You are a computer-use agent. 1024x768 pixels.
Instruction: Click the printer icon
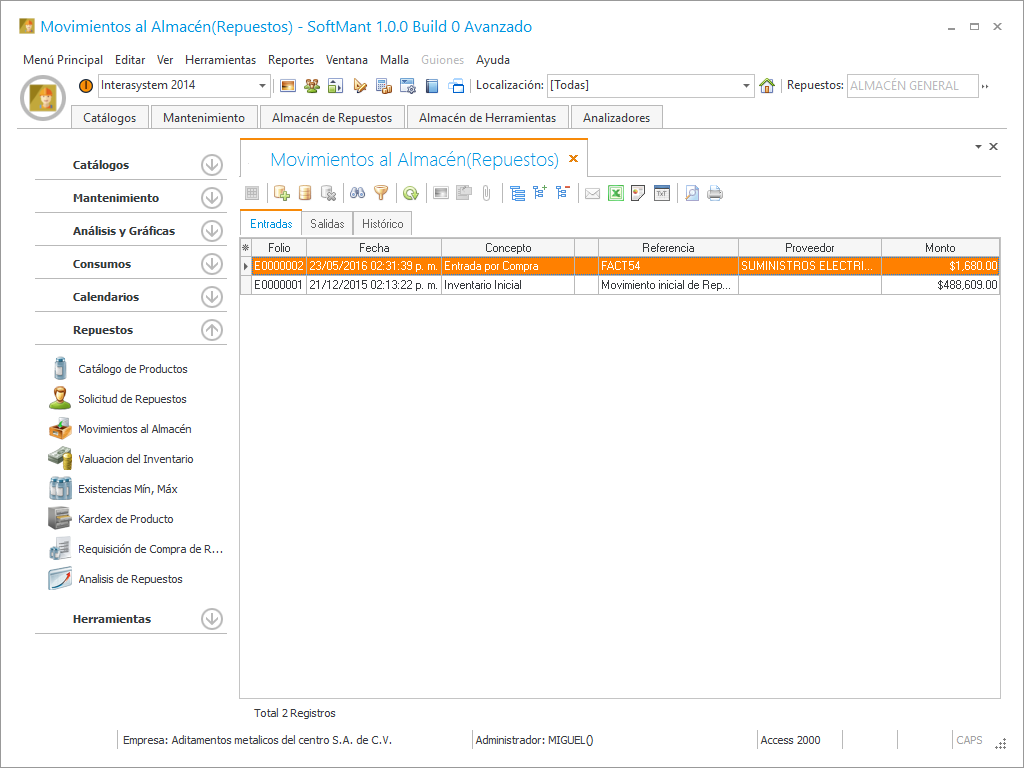[715, 194]
